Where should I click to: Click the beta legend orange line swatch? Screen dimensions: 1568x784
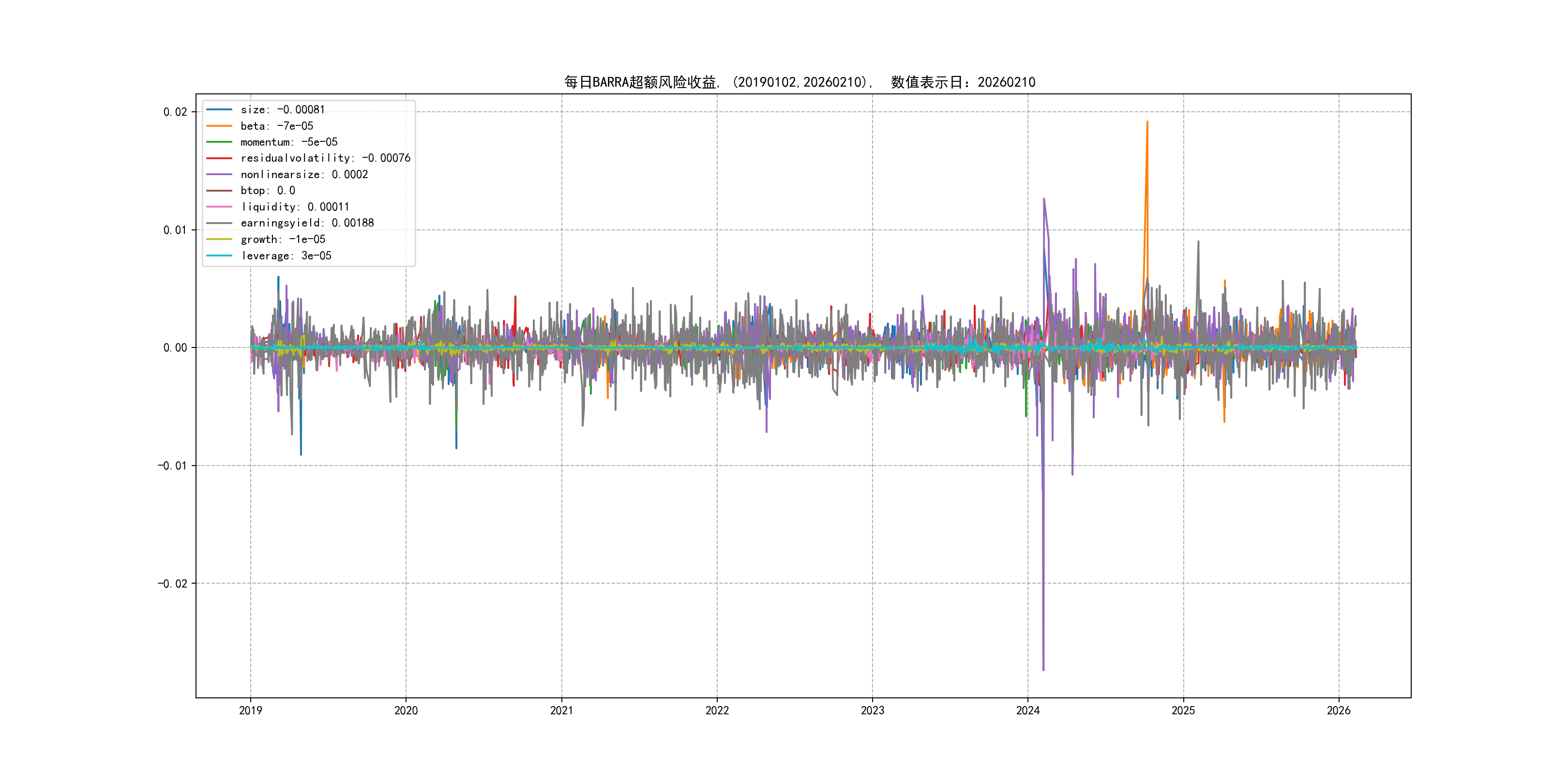click(219, 126)
